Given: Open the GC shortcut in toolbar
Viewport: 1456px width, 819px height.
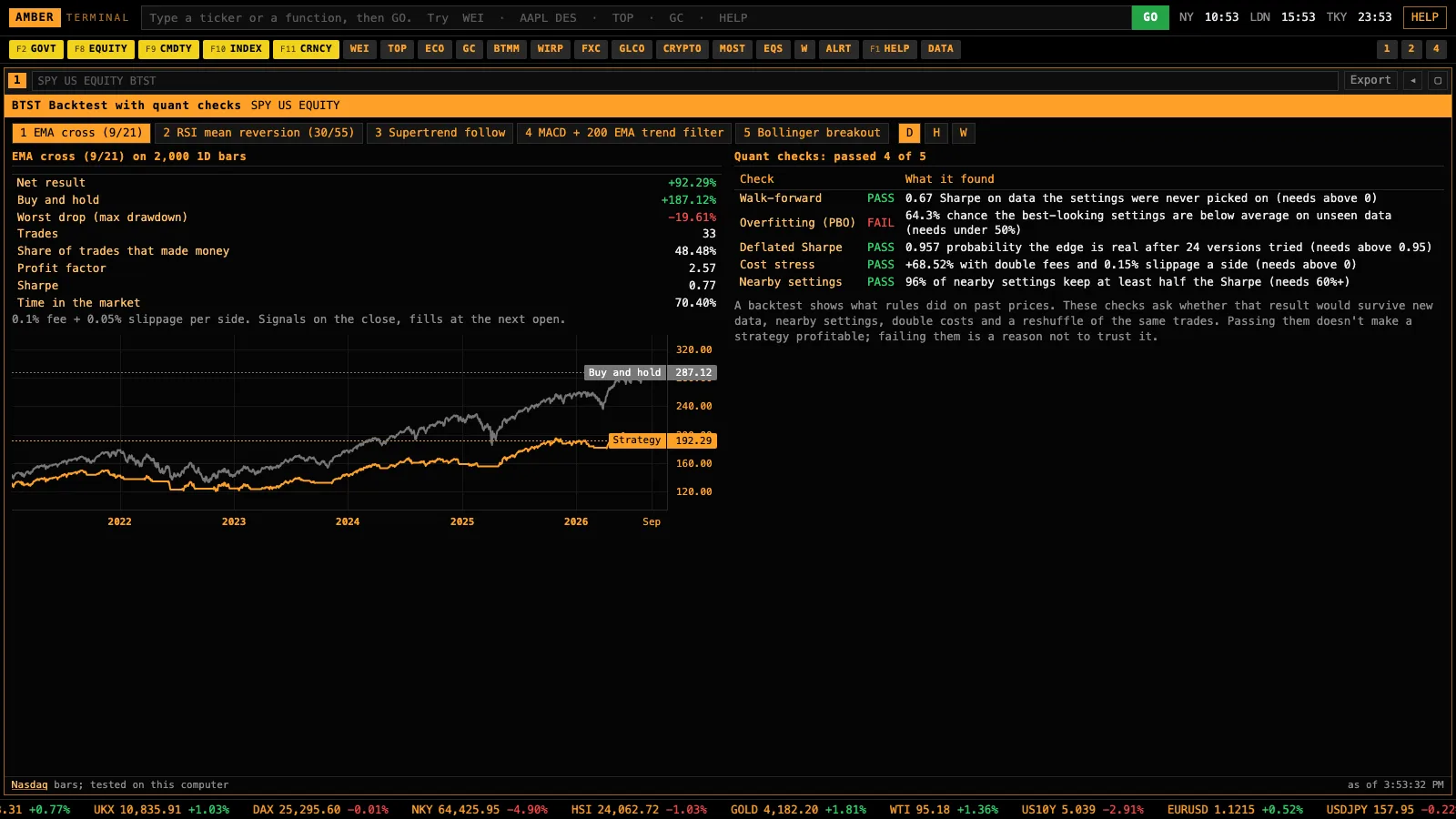Looking at the screenshot, I should [469, 49].
